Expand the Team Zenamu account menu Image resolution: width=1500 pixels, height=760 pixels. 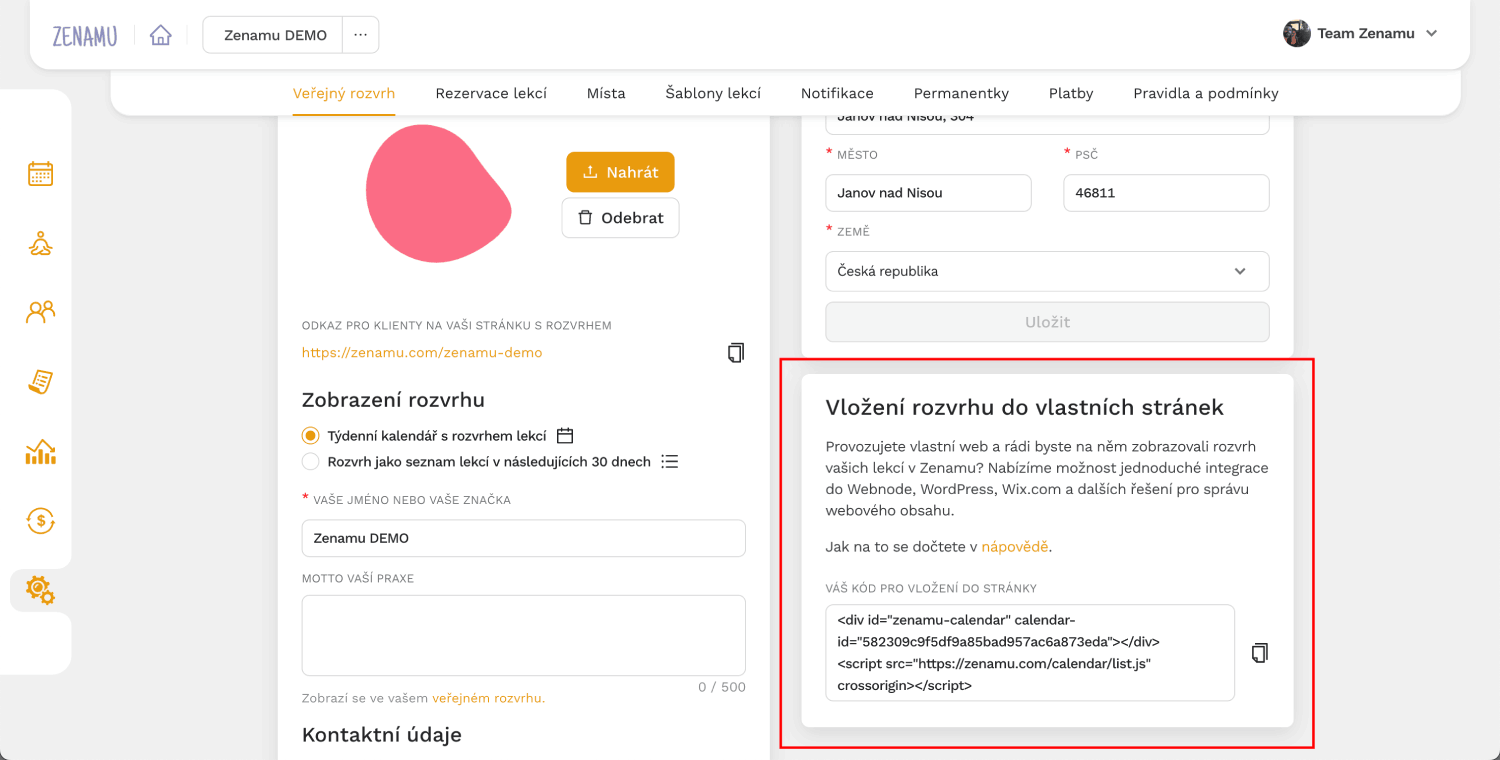coord(1431,34)
